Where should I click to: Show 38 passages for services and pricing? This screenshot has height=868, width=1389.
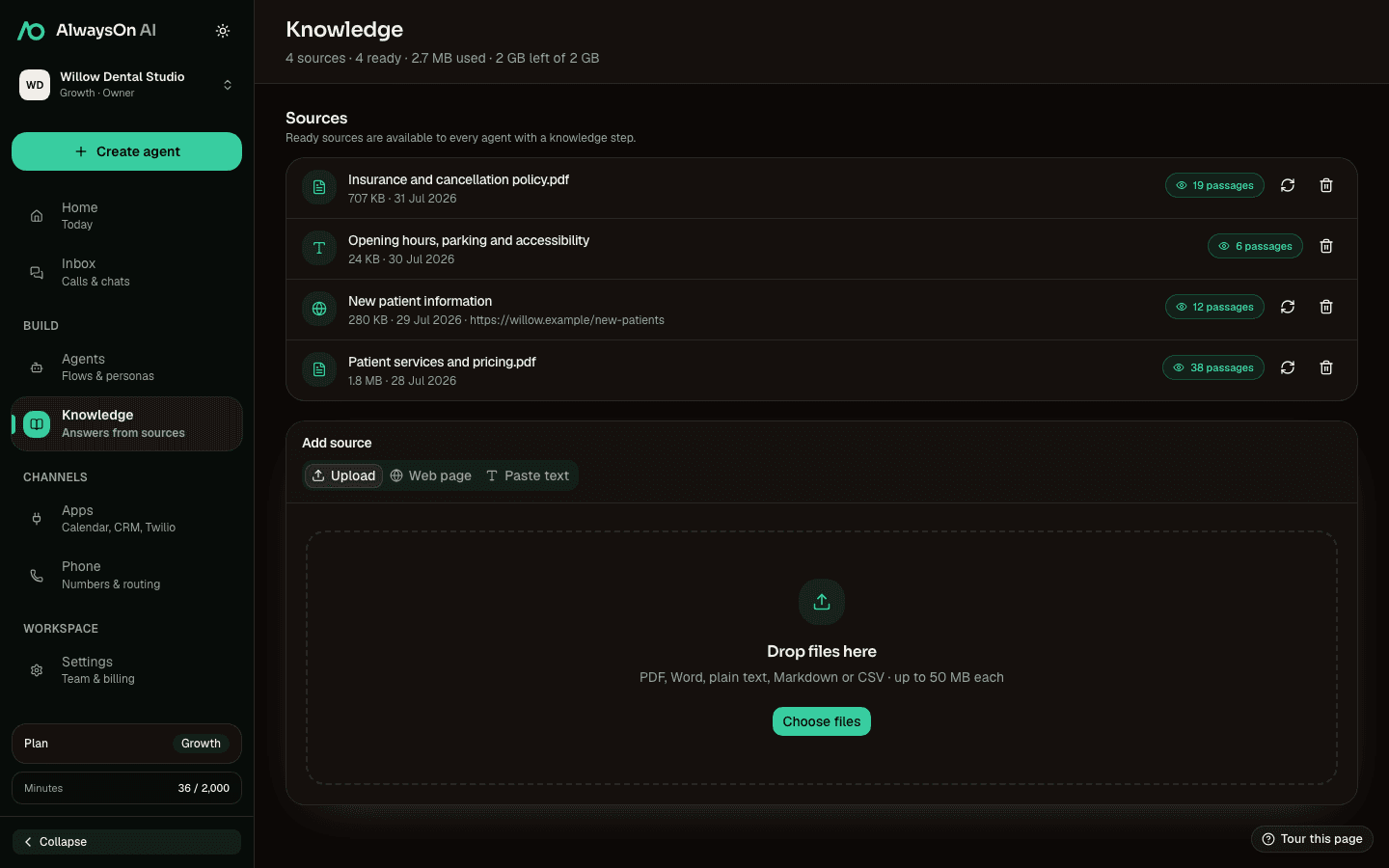[x=1213, y=367]
